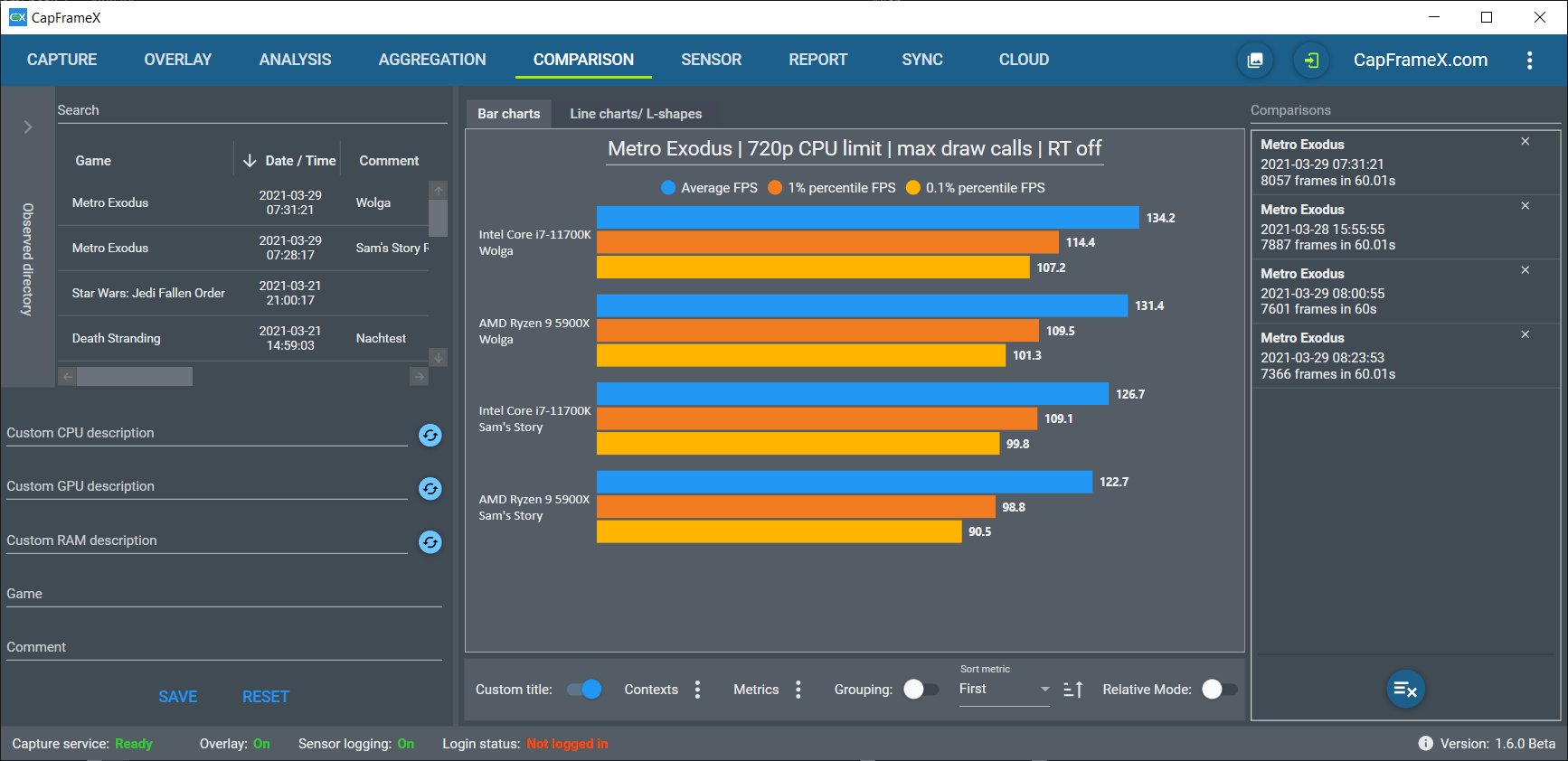Click the Custom RAM description field
Screen dimensions: 1568x761
tap(207, 540)
